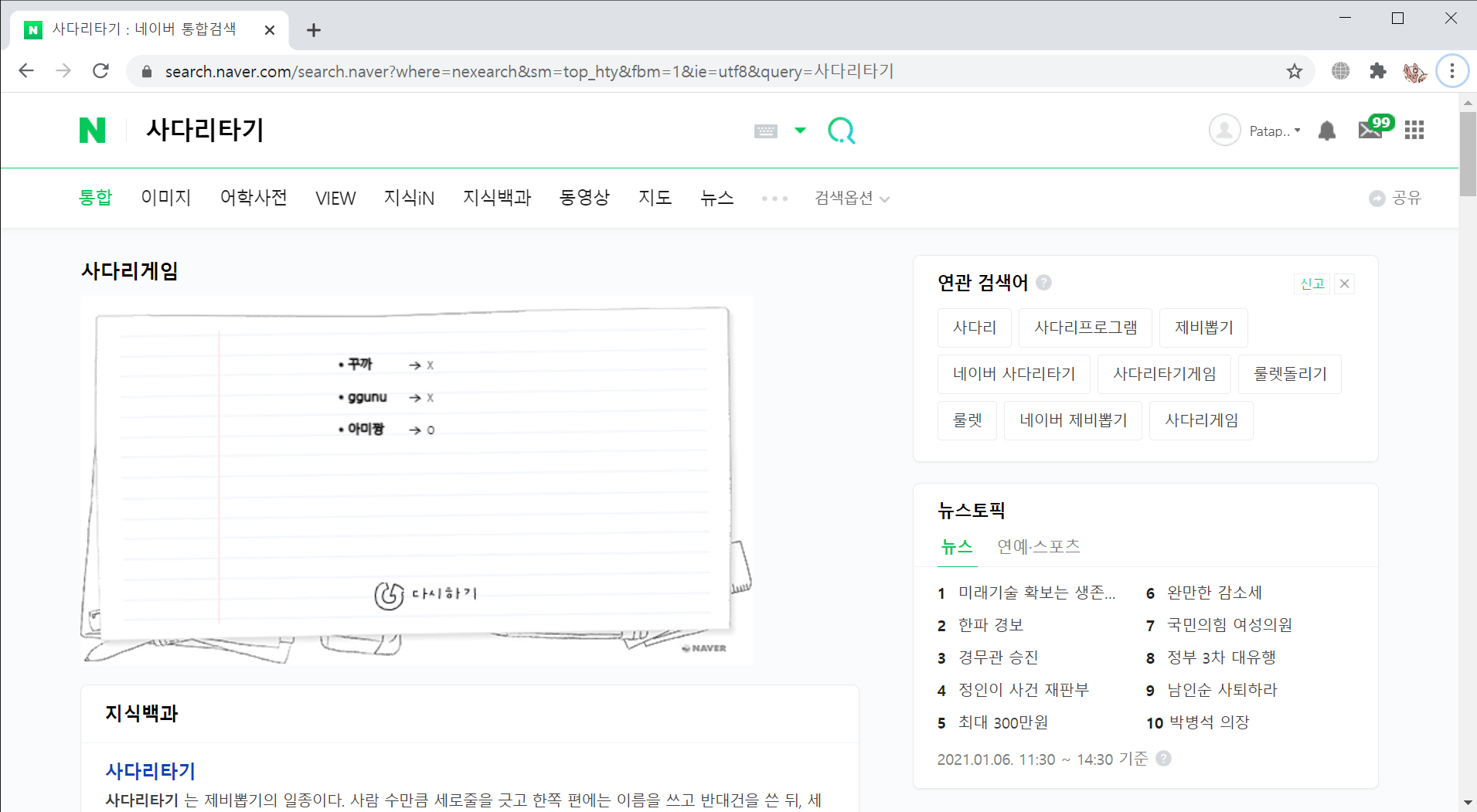Open the 지식백과 tab
This screenshot has width=1477, height=812.
pyautogui.click(x=497, y=198)
